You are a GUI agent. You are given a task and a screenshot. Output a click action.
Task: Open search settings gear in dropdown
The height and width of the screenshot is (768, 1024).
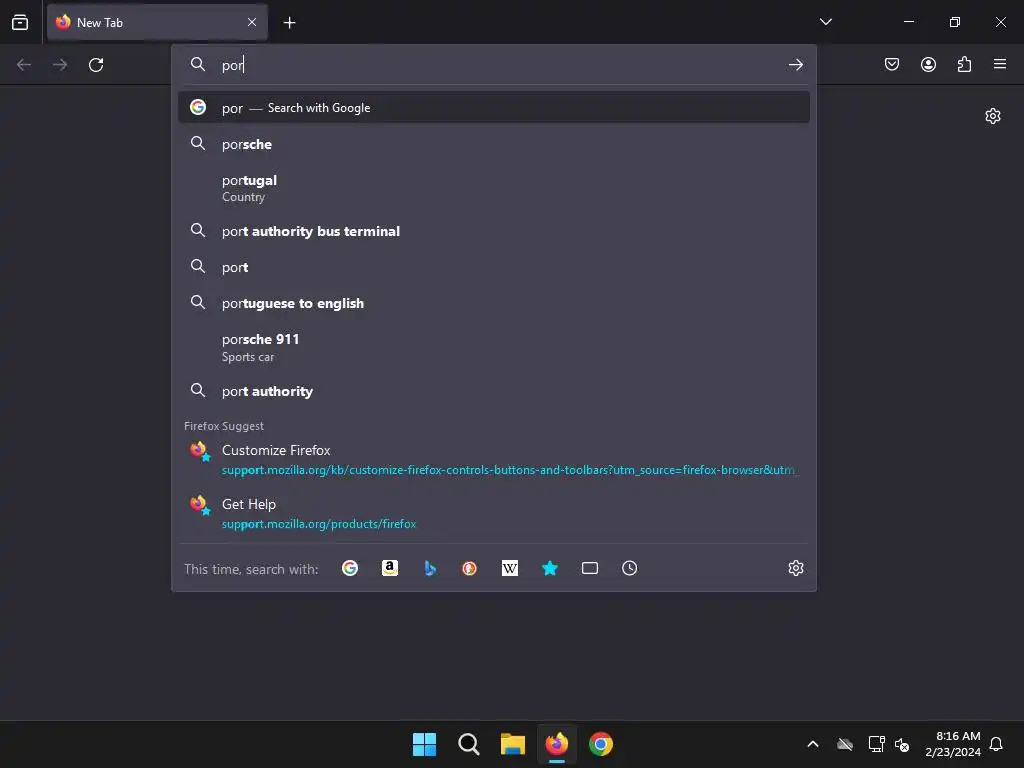tap(795, 568)
